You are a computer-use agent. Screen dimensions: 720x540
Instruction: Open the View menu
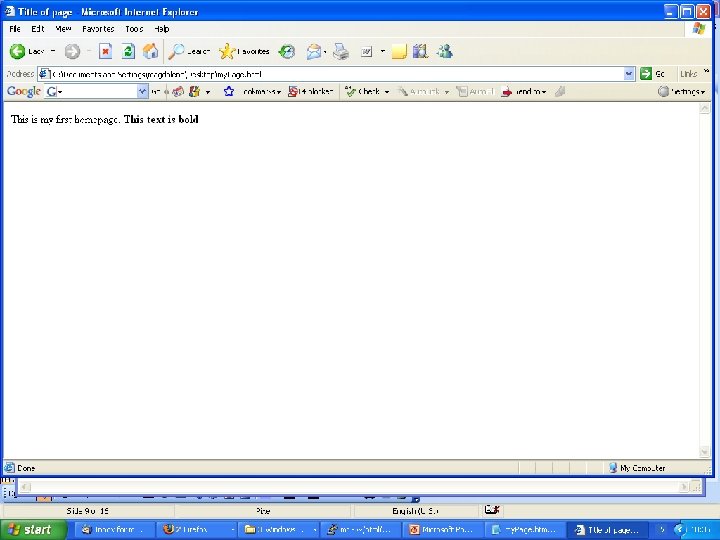coord(63,29)
